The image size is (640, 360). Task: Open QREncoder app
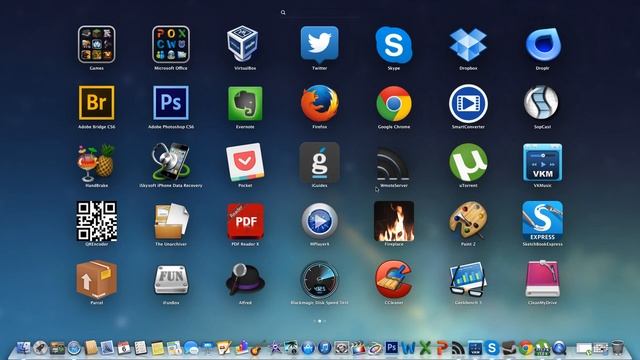click(97, 221)
